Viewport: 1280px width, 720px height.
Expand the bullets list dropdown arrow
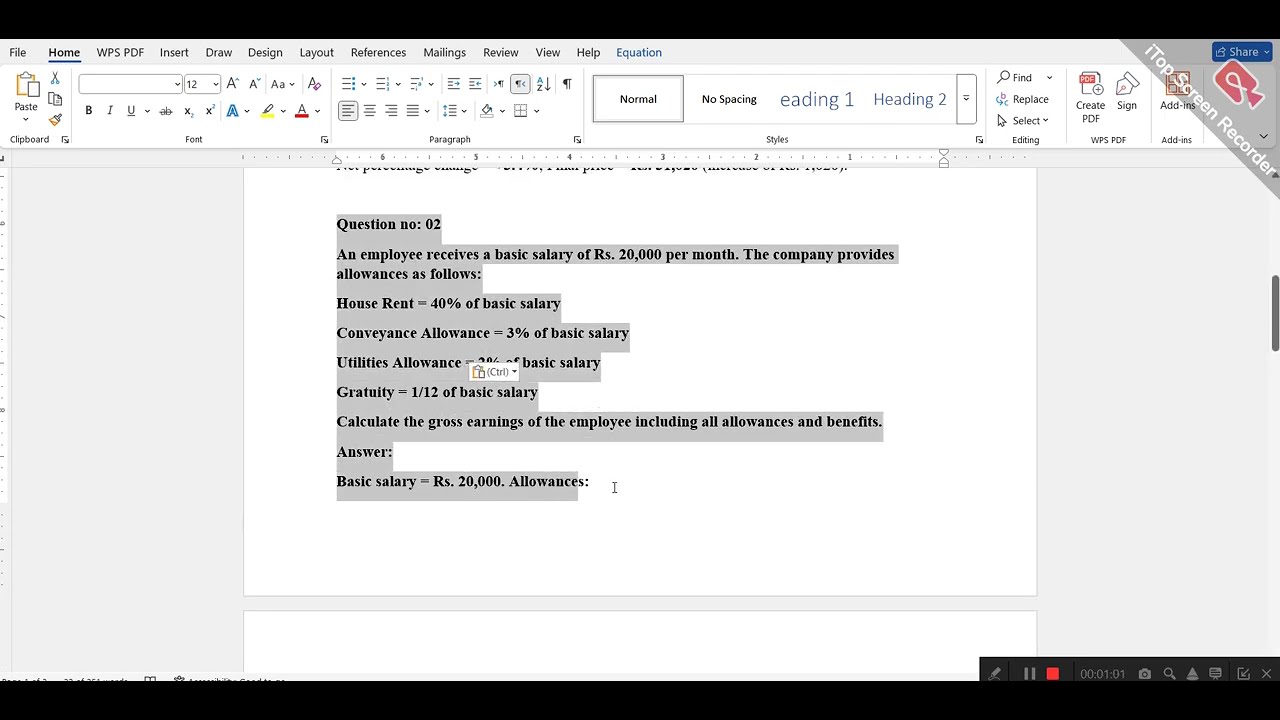[364, 84]
